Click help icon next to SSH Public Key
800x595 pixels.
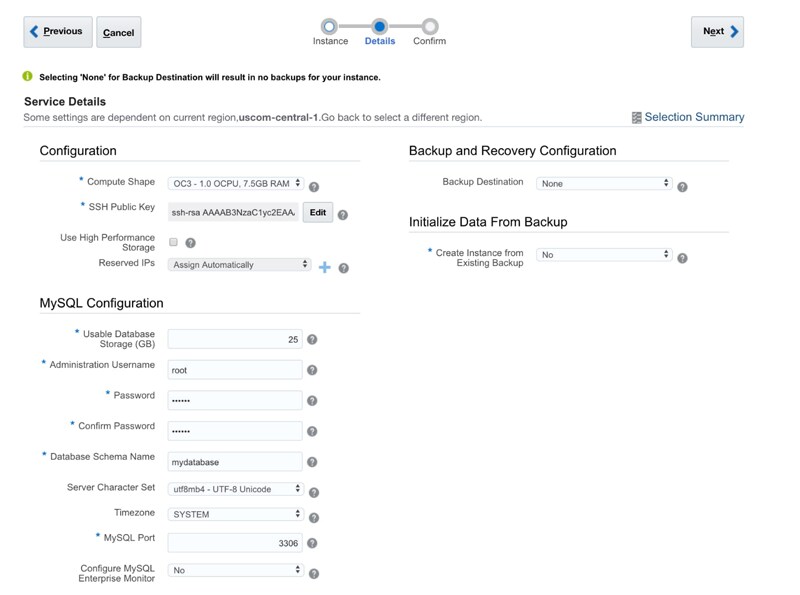click(343, 214)
